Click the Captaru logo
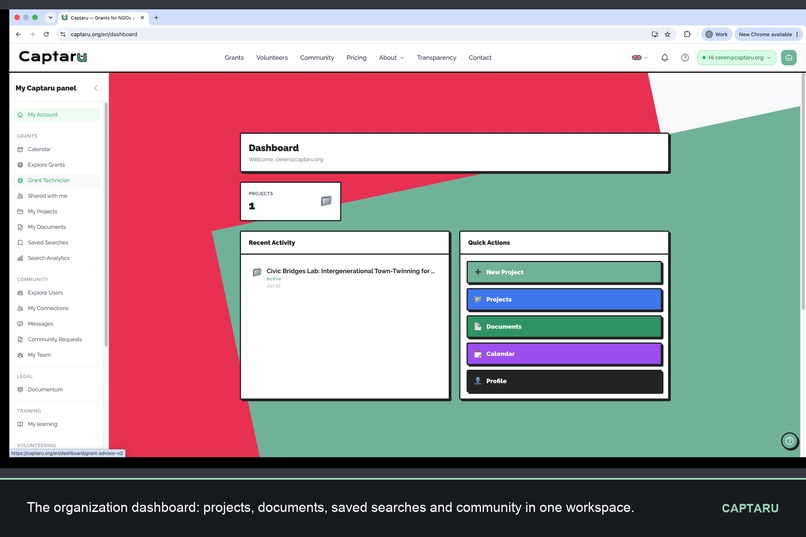This screenshot has height=537, width=806. tap(53, 57)
